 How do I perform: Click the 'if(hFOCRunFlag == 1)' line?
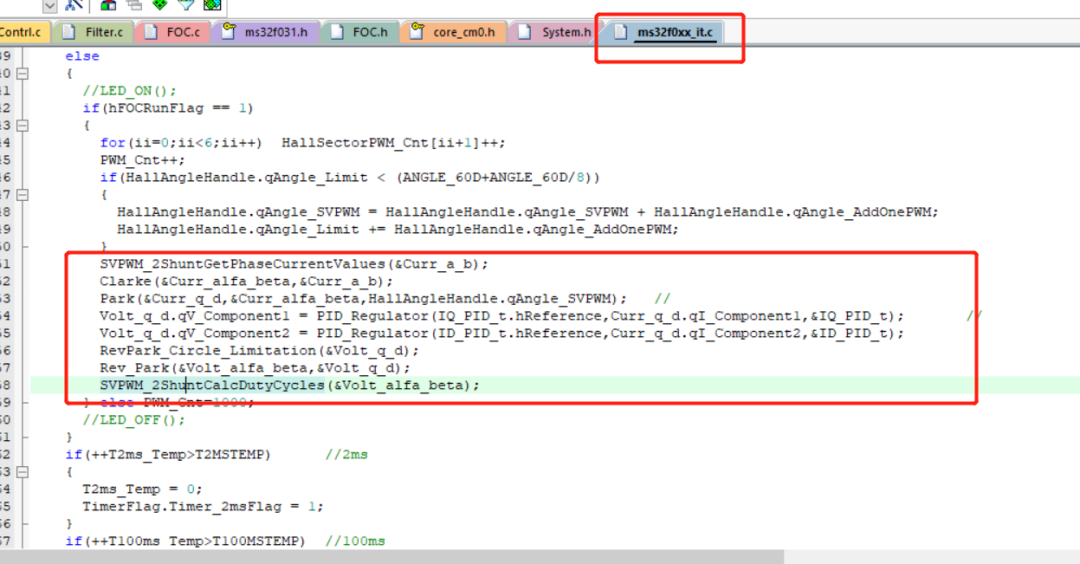(x=168, y=108)
